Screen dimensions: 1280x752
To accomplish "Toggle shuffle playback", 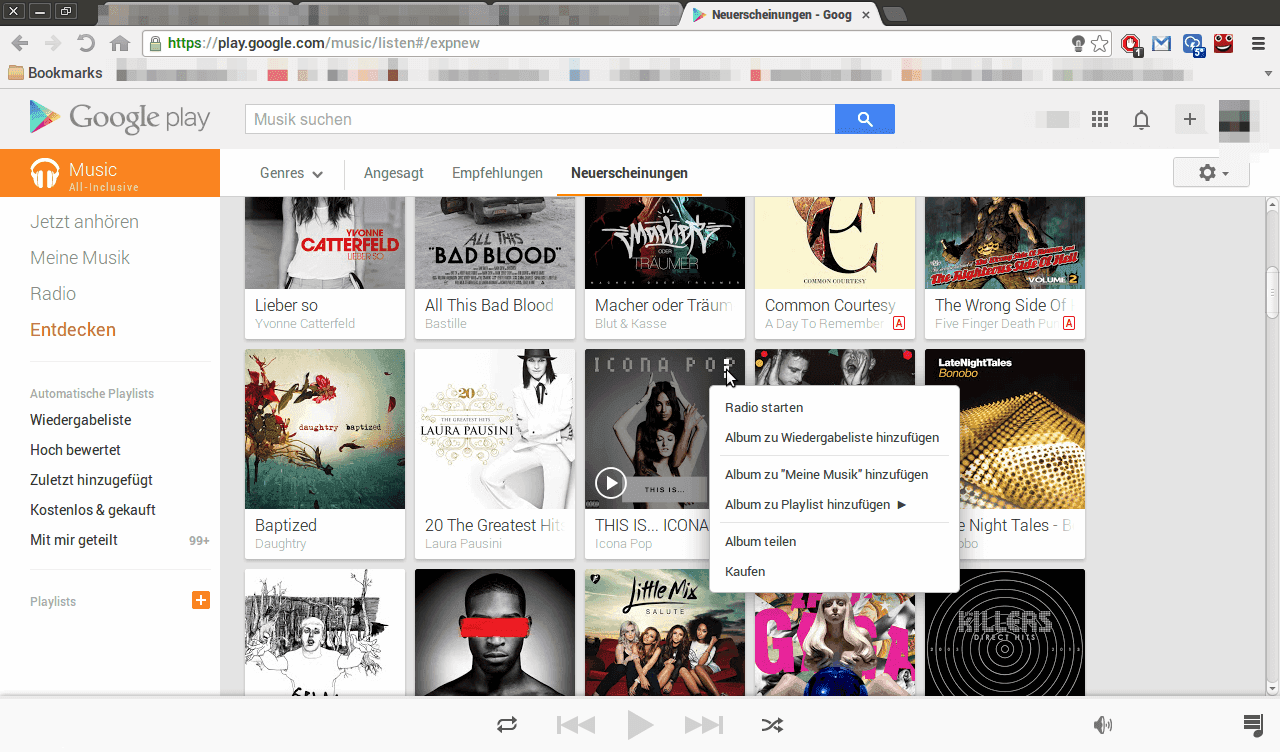I will click(772, 724).
